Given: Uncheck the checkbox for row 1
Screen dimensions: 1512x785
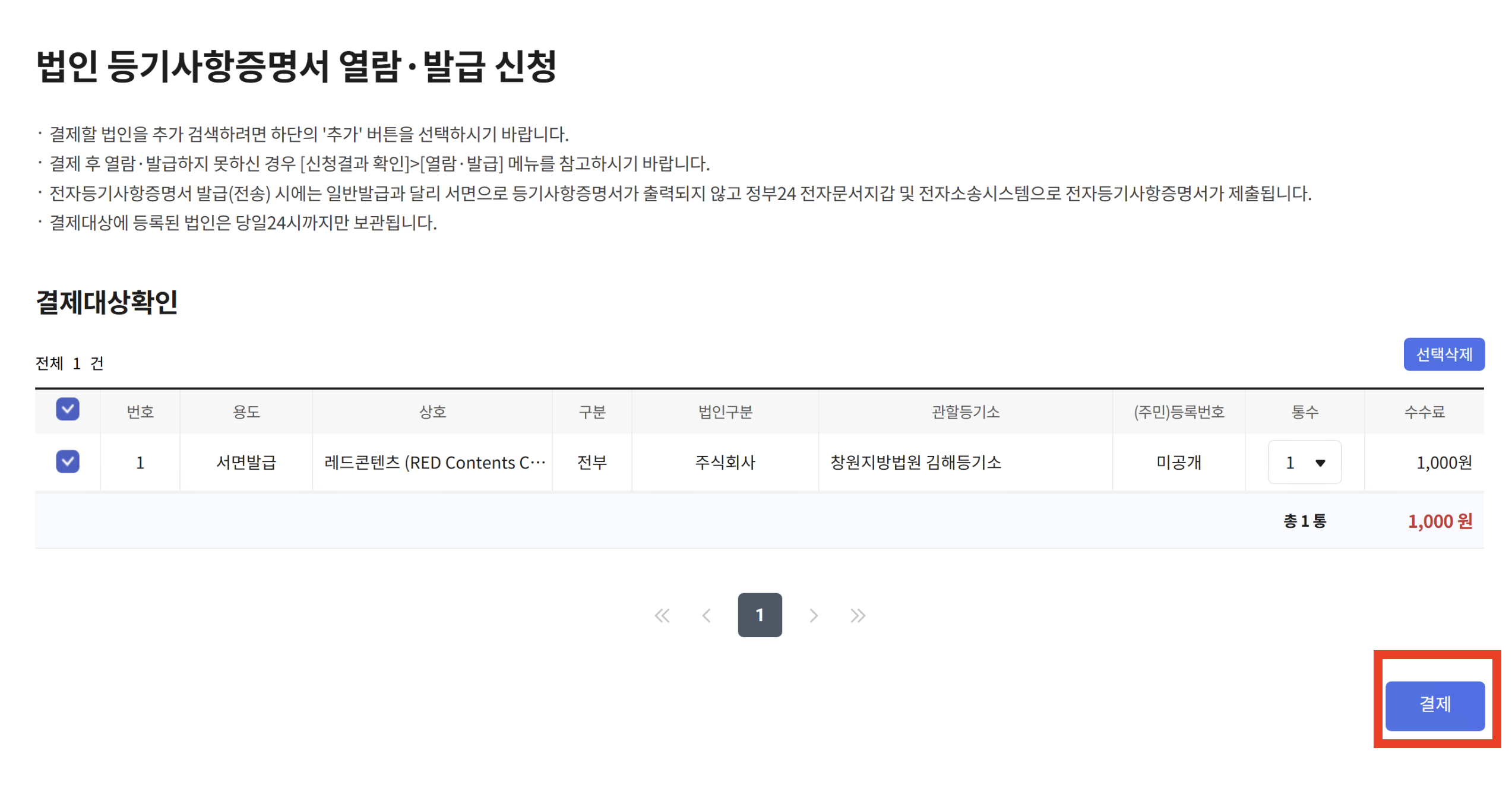Looking at the screenshot, I should pos(68,462).
